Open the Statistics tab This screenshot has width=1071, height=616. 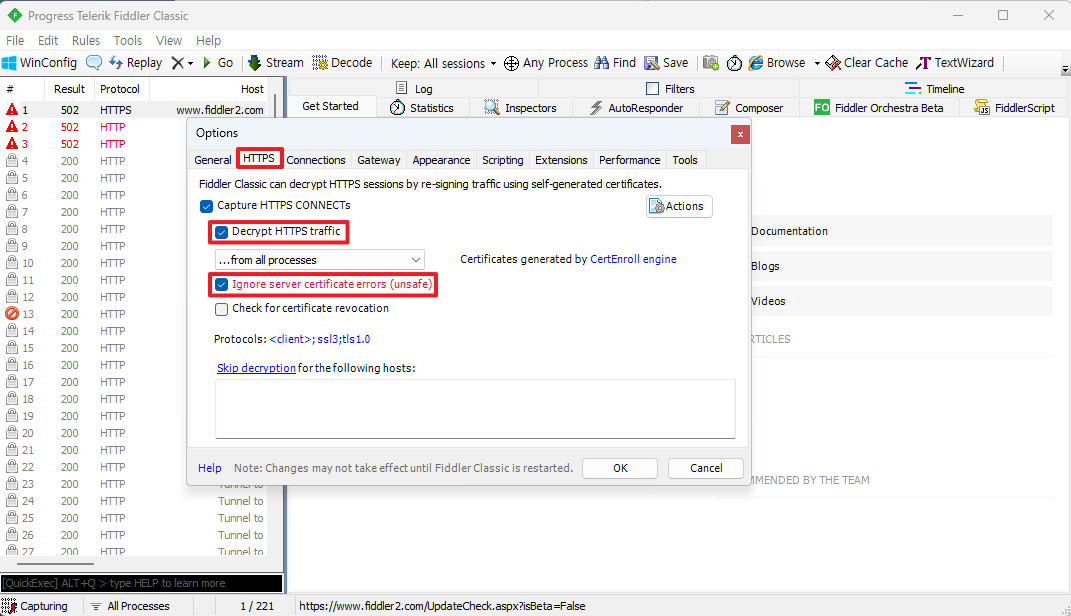[421, 108]
